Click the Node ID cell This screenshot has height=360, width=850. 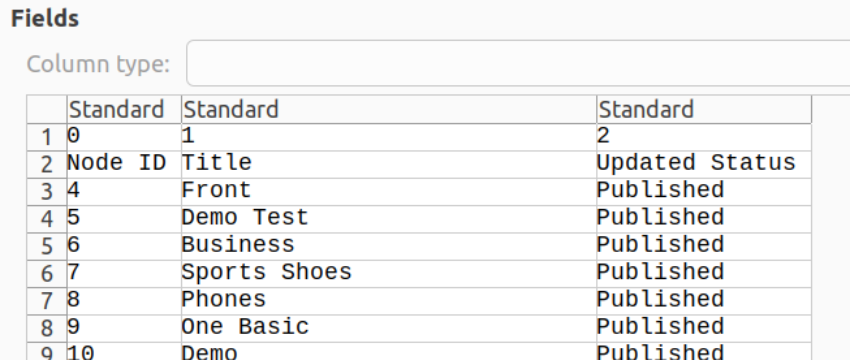coord(124,164)
